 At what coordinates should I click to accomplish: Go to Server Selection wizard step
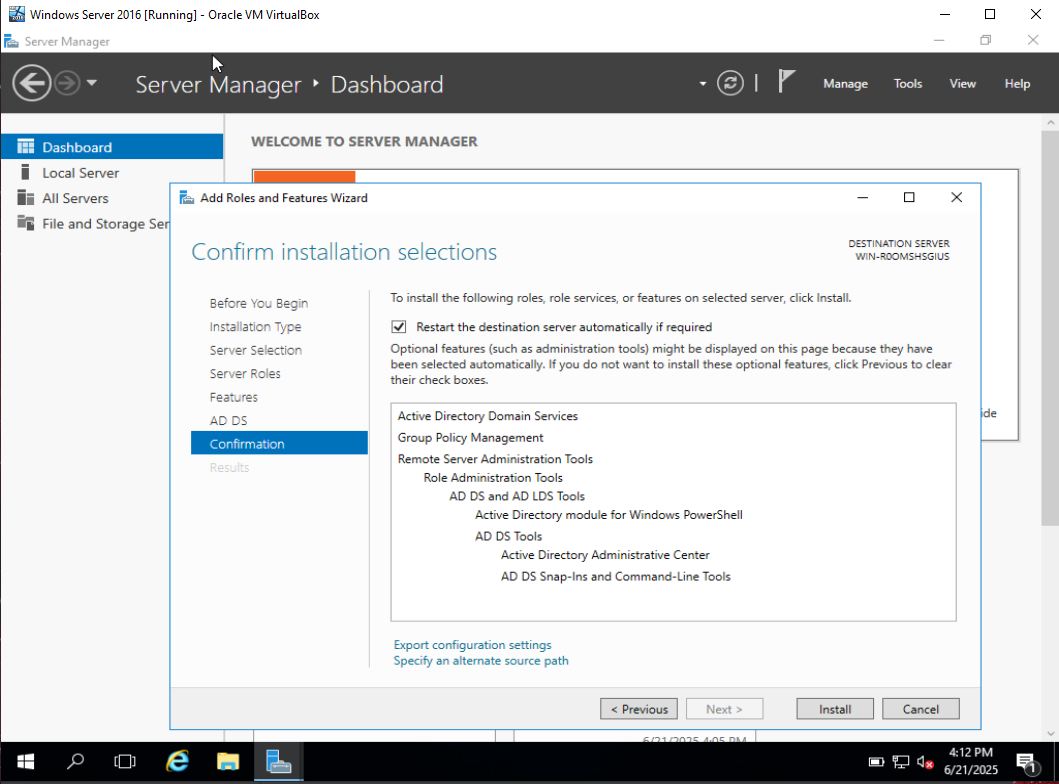pyautogui.click(x=255, y=350)
